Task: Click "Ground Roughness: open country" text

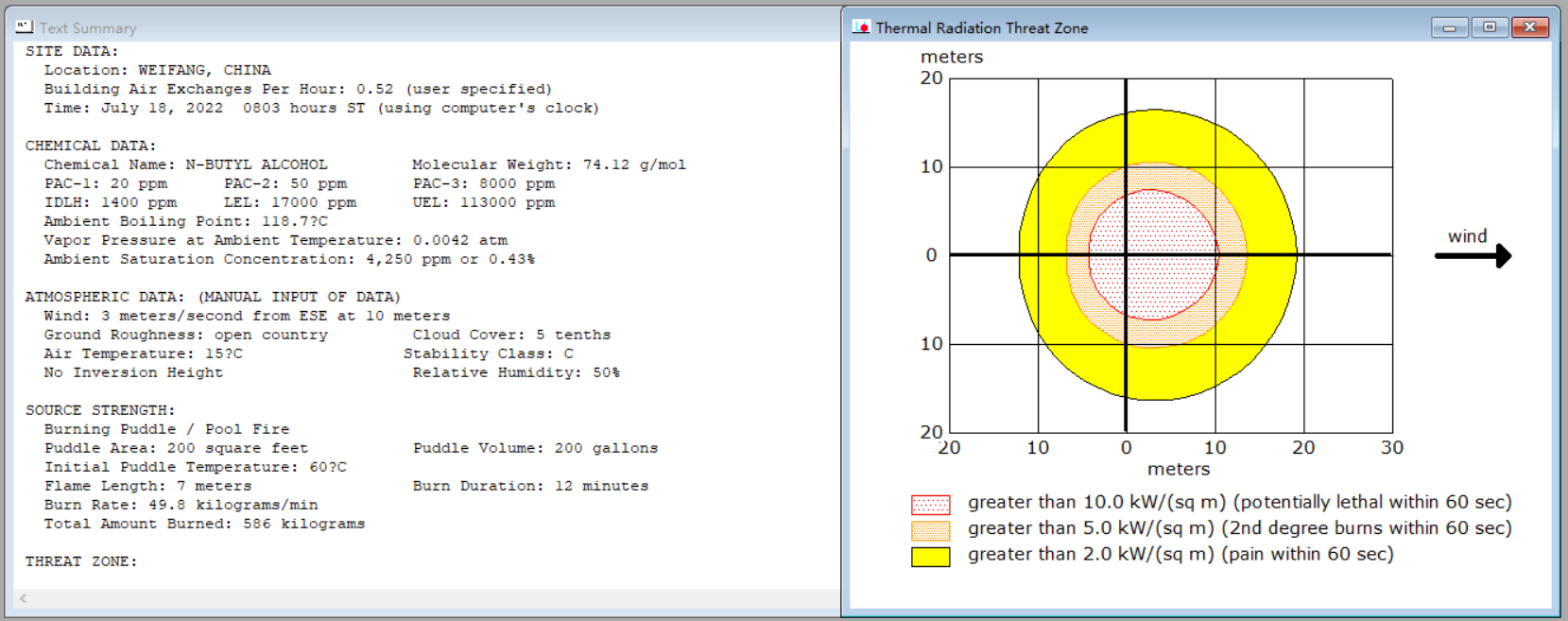Action: [185, 335]
